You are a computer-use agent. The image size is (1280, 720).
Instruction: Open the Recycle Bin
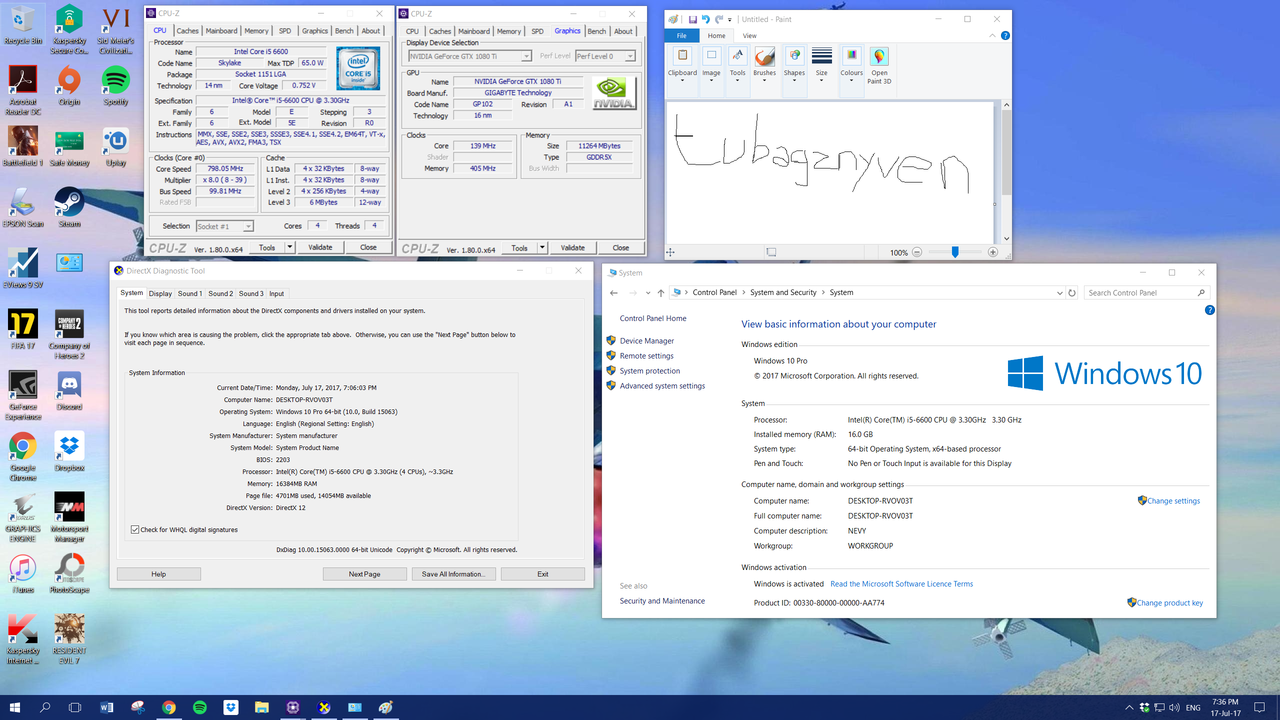tap(22, 25)
